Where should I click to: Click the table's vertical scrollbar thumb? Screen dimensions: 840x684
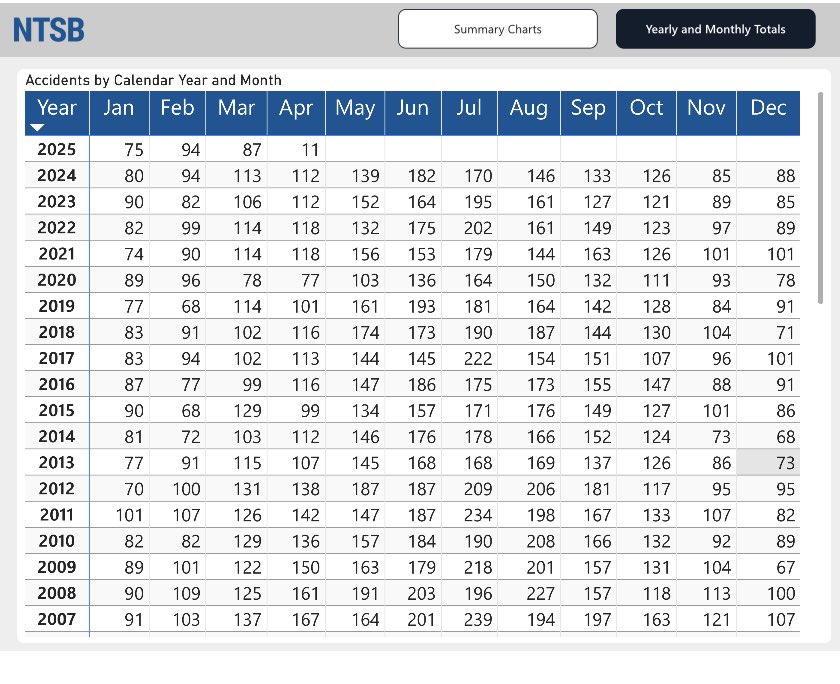(820, 198)
